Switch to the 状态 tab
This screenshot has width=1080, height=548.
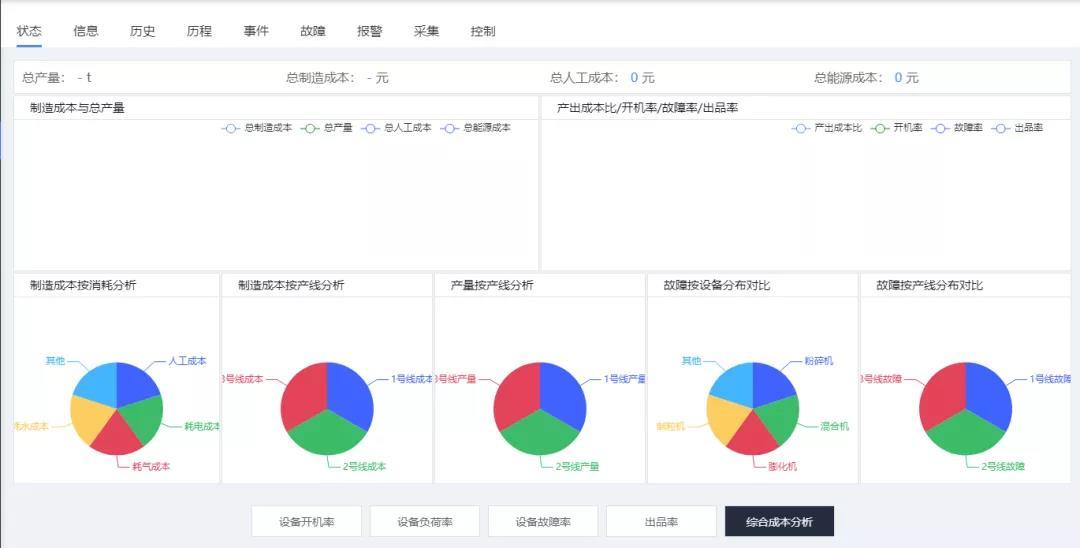click(29, 31)
